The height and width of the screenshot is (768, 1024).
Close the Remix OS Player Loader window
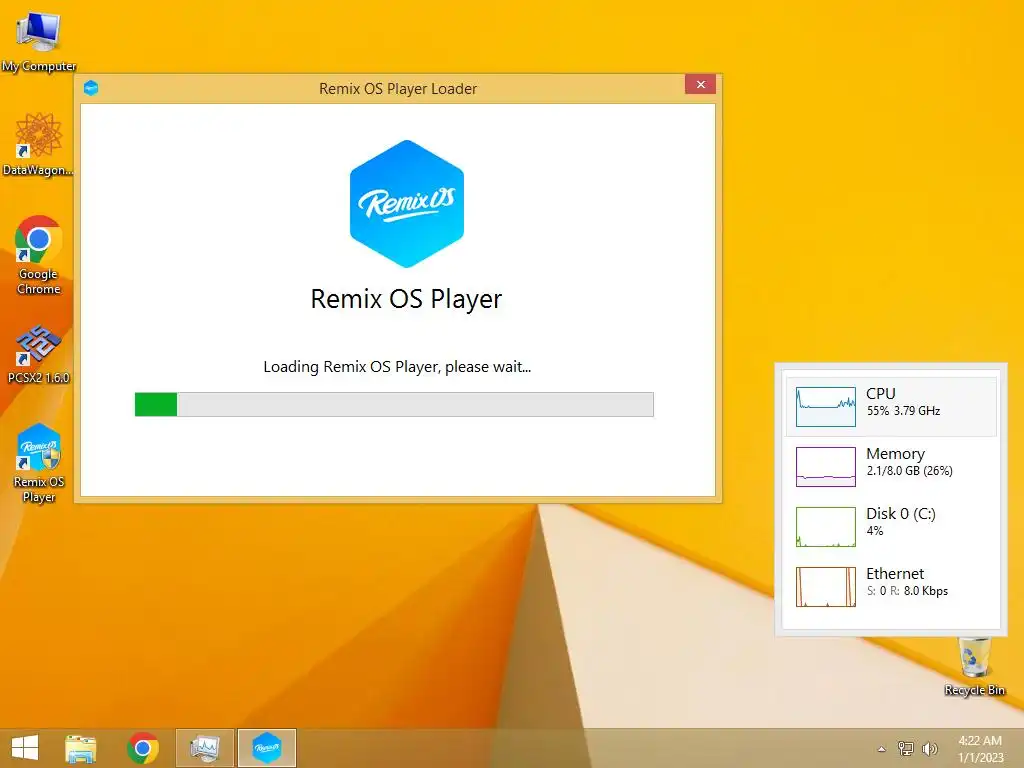coord(701,84)
